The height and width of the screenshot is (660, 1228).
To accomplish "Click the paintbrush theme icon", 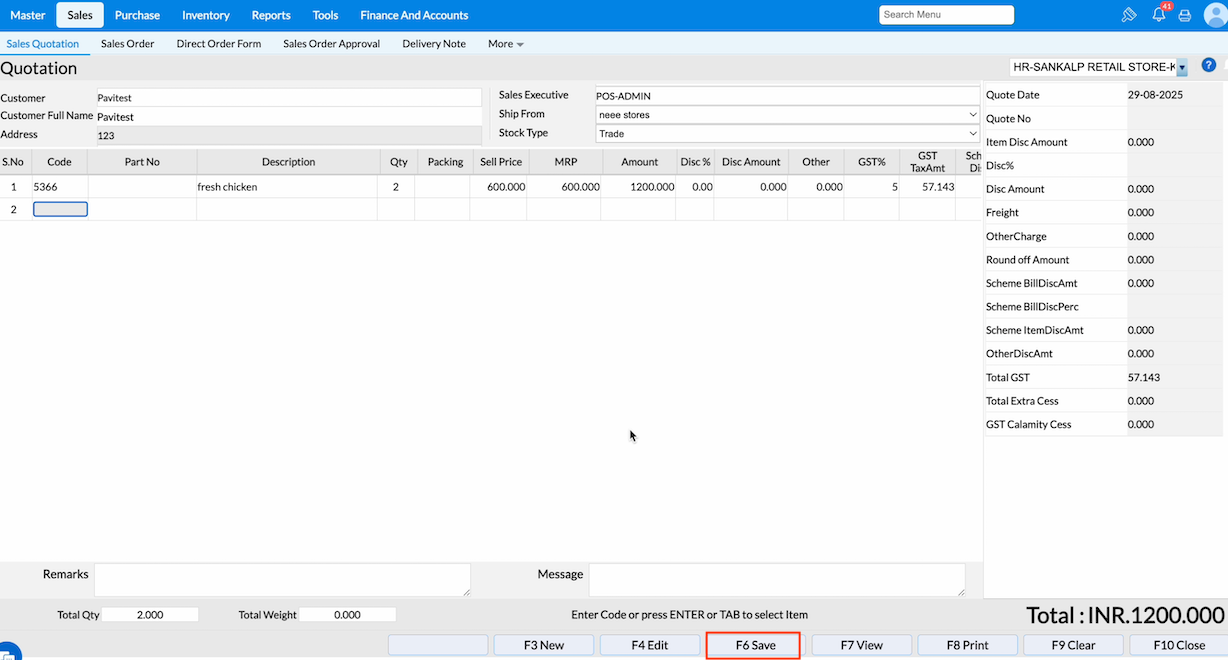I will [x=1129, y=15].
